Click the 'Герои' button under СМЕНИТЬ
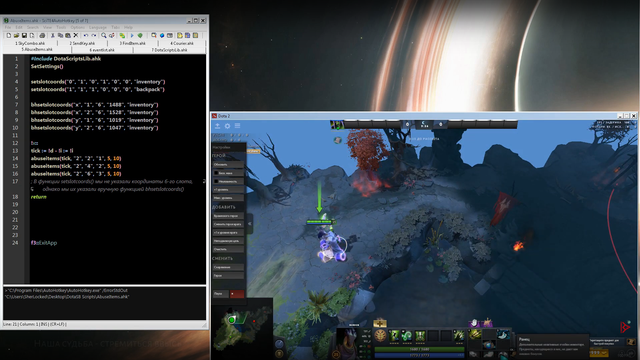The height and width of the screenshot is (360, 640). tap(228, 276)
